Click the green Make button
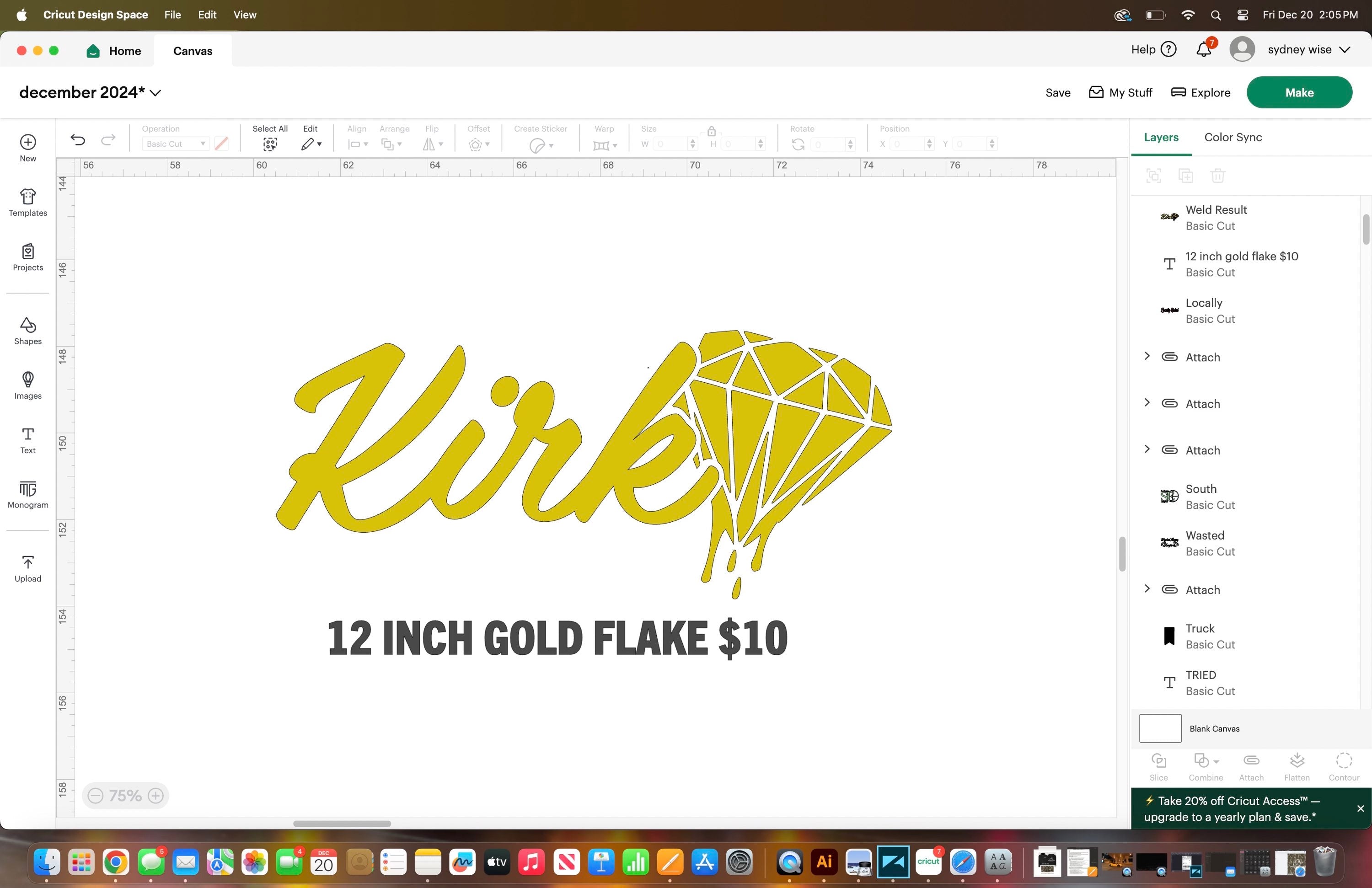This screenshot has width=1372, height=888. click(x=1299, y=92)
